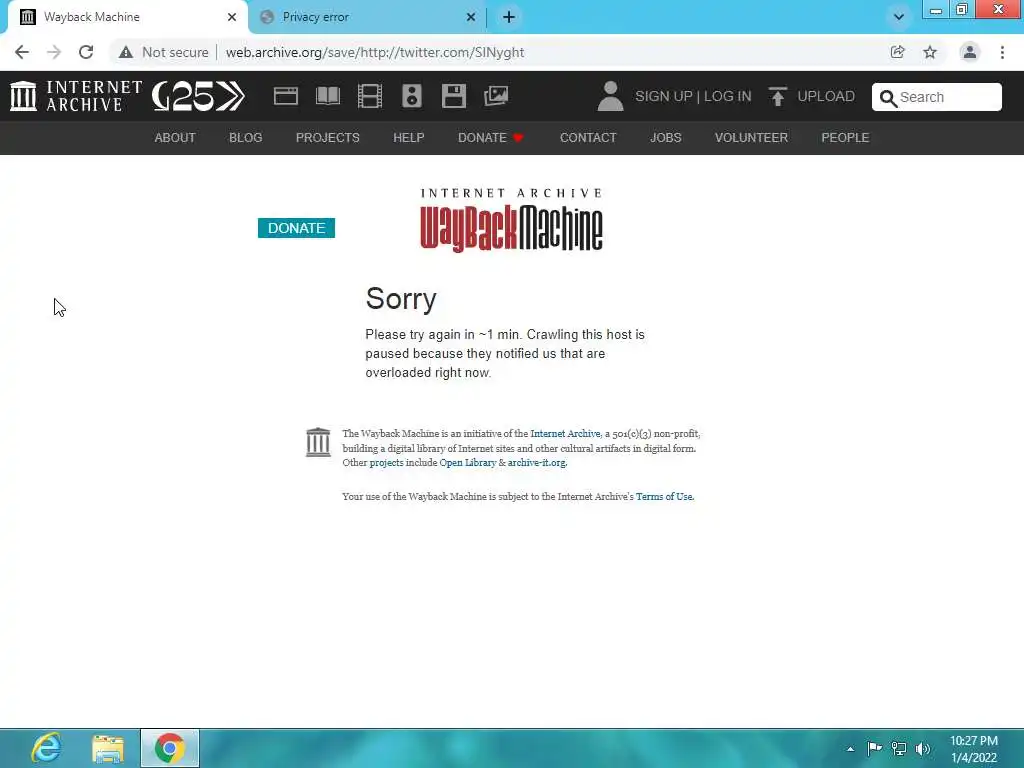This screenshot has height=768, width=1024.
Task: Click the Search input field
Action: 936,97
